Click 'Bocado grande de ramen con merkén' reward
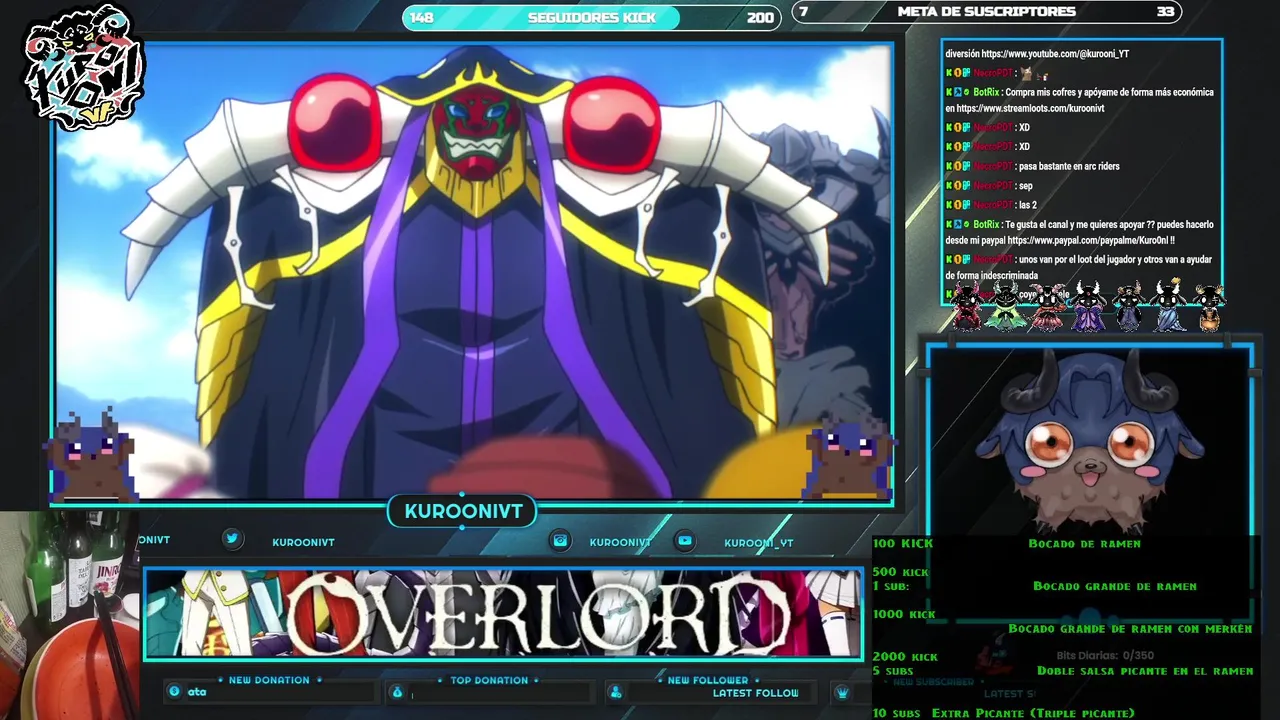 1130,628
